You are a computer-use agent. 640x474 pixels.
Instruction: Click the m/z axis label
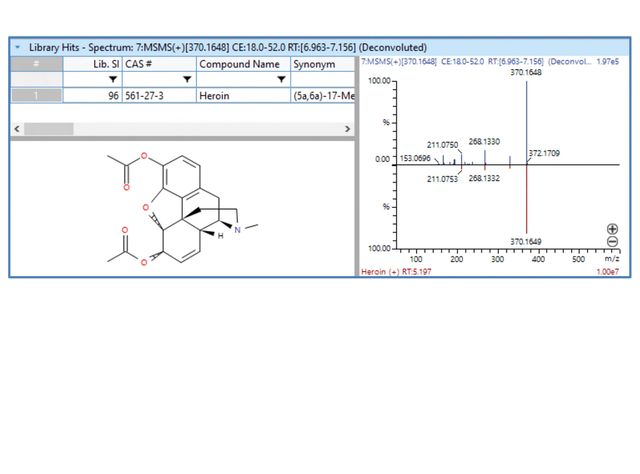coord(612,259)
